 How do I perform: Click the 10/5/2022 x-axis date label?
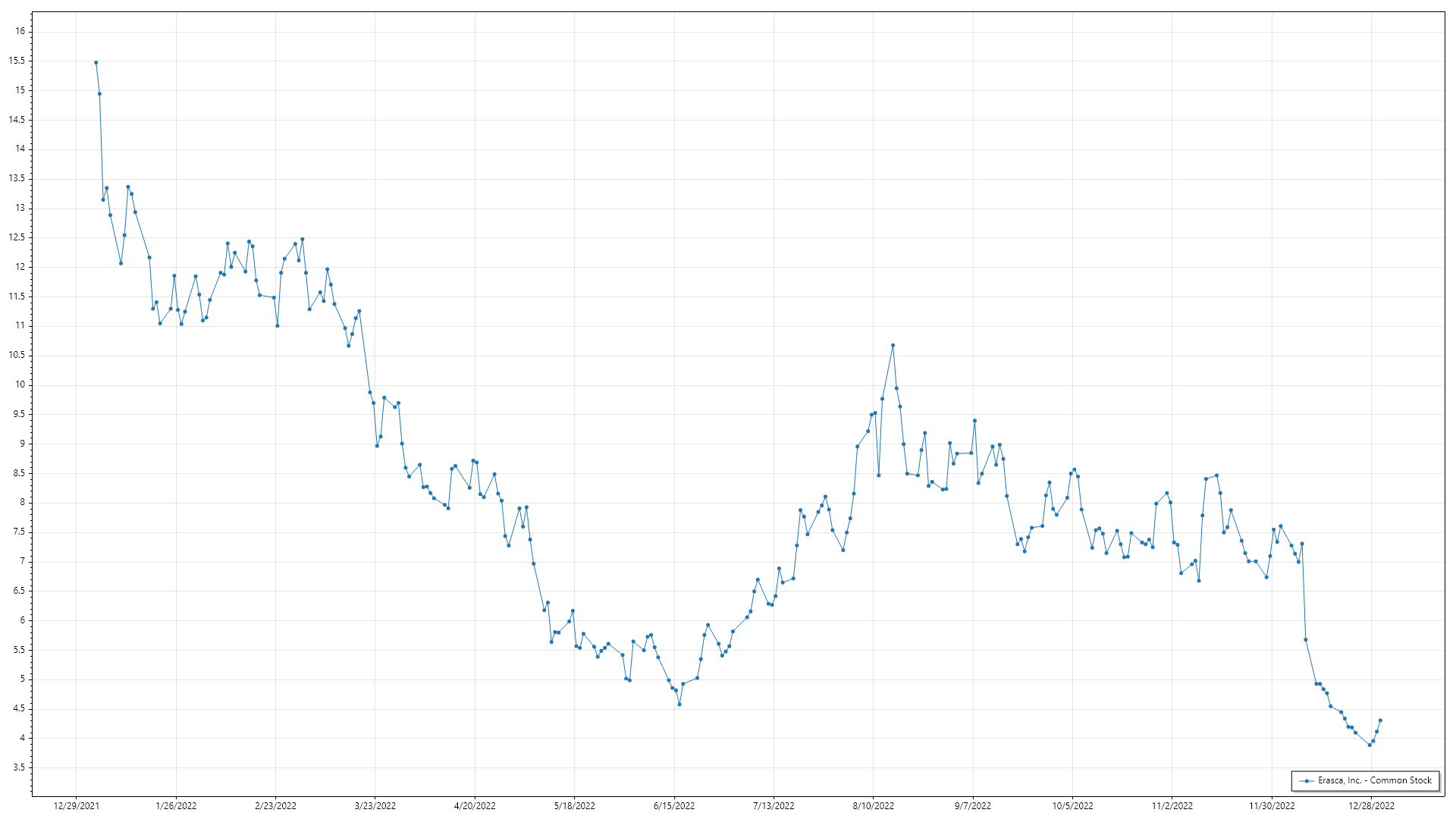1072,806
